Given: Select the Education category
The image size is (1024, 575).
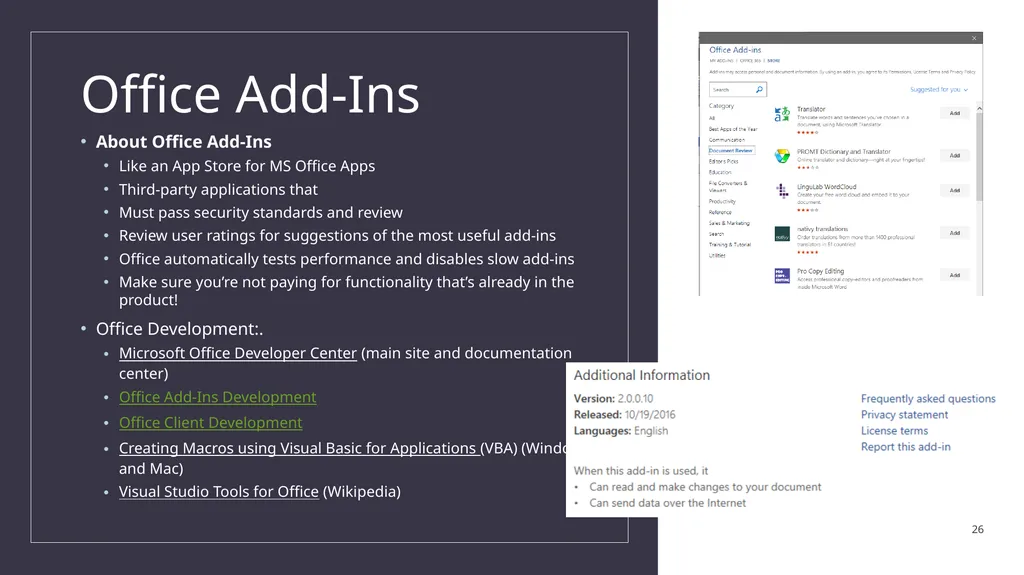Looking at the screenshot, I should 720,172.
